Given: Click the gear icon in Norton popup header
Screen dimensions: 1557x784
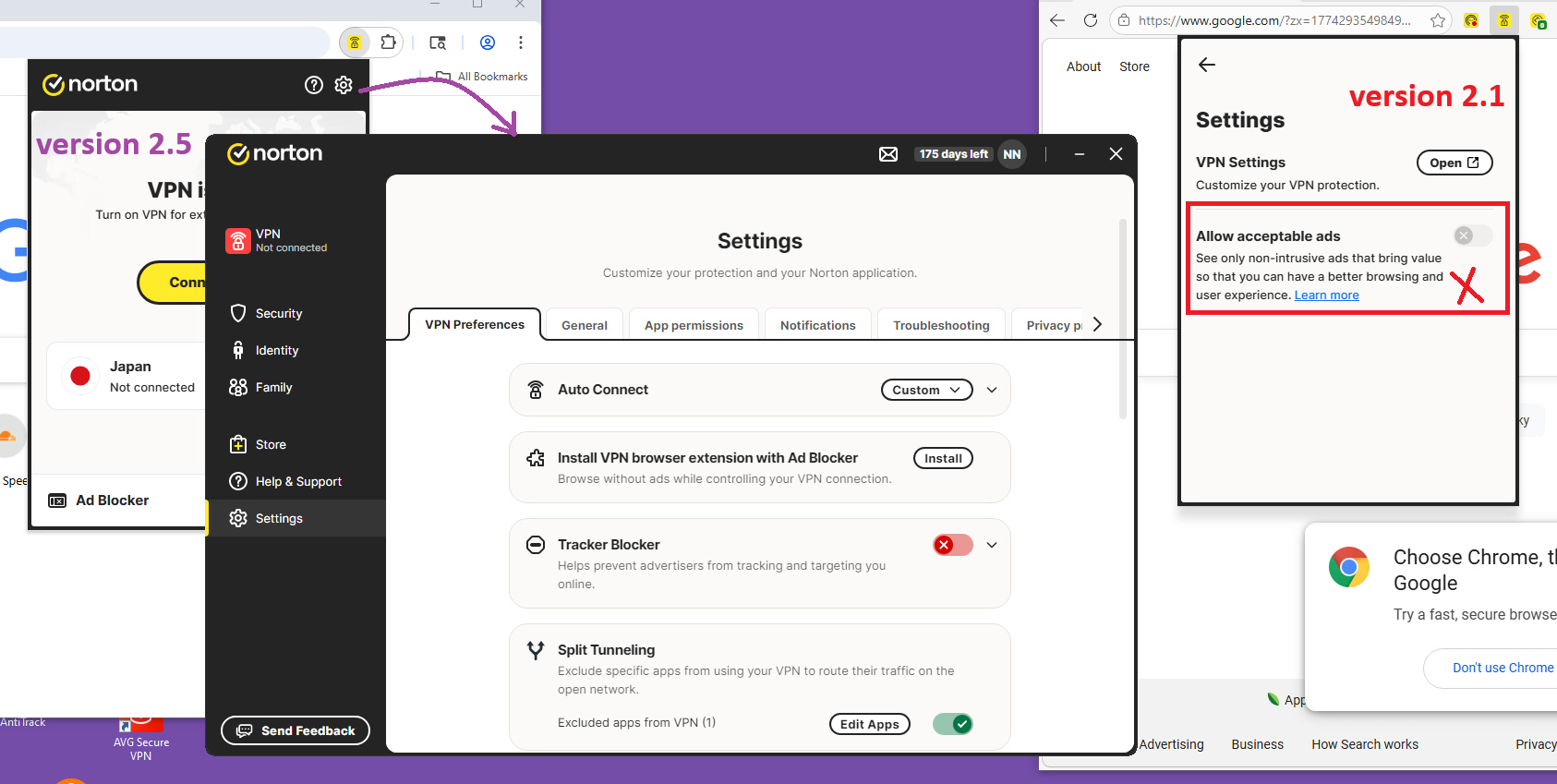Looking at the screenshot, I should click(x=344, y=85).
